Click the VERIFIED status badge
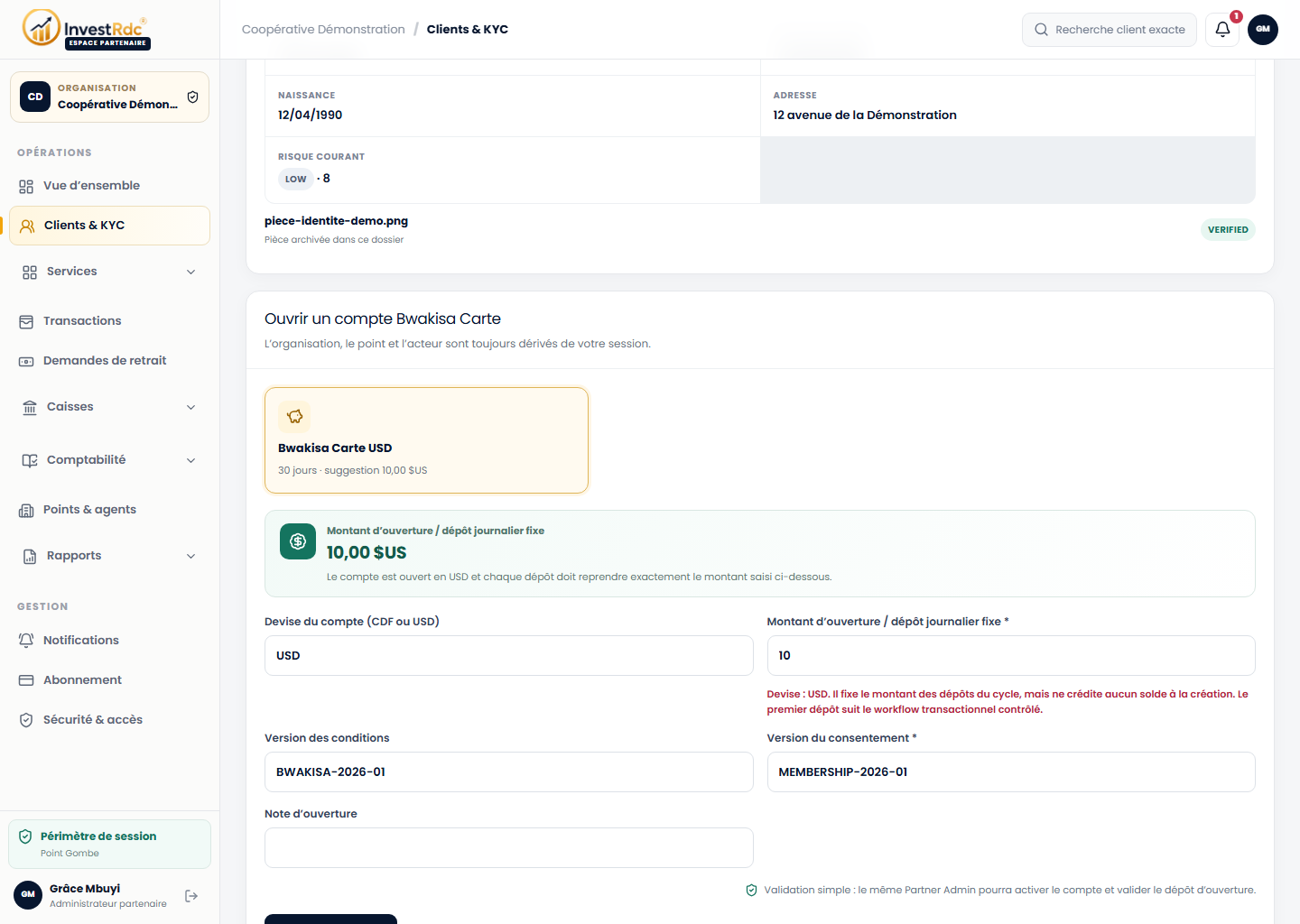1300x924 pixels. pyautogui.click(x=1228, y=230)
